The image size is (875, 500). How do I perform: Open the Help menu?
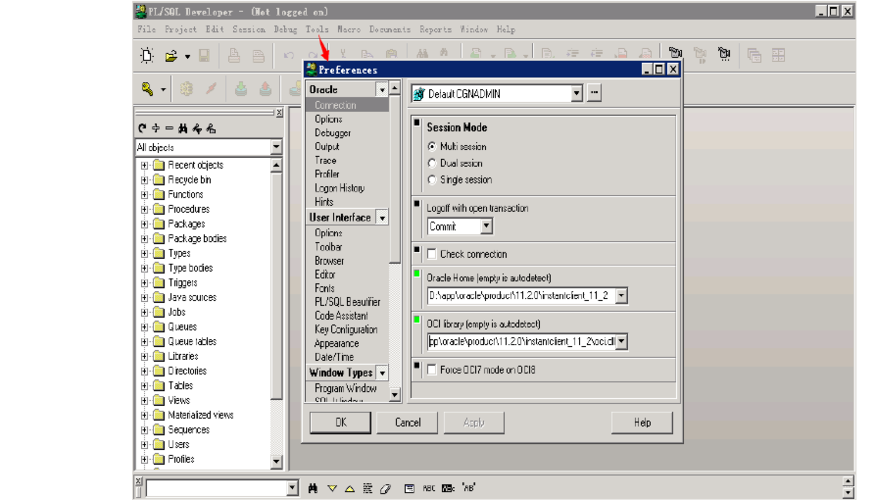pyautogui.click(x=506, y=29)
